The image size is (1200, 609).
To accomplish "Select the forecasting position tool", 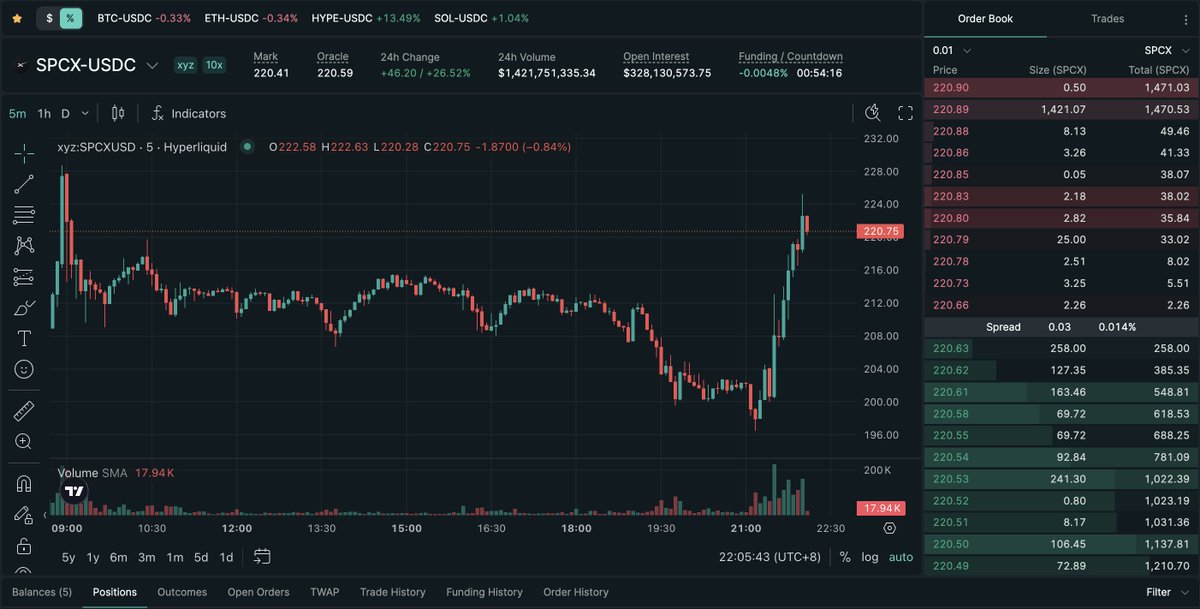I will click(24, 277).
